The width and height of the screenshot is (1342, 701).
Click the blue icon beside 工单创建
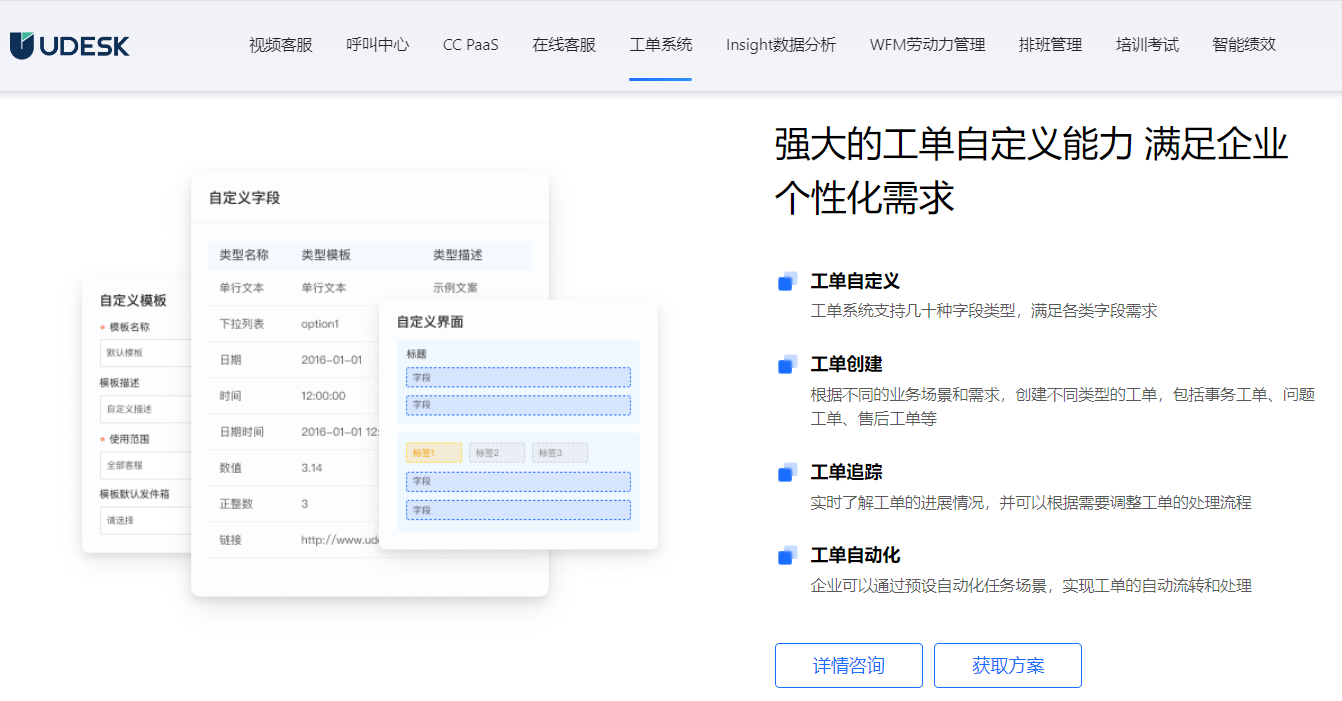click(x=787, y=365)
